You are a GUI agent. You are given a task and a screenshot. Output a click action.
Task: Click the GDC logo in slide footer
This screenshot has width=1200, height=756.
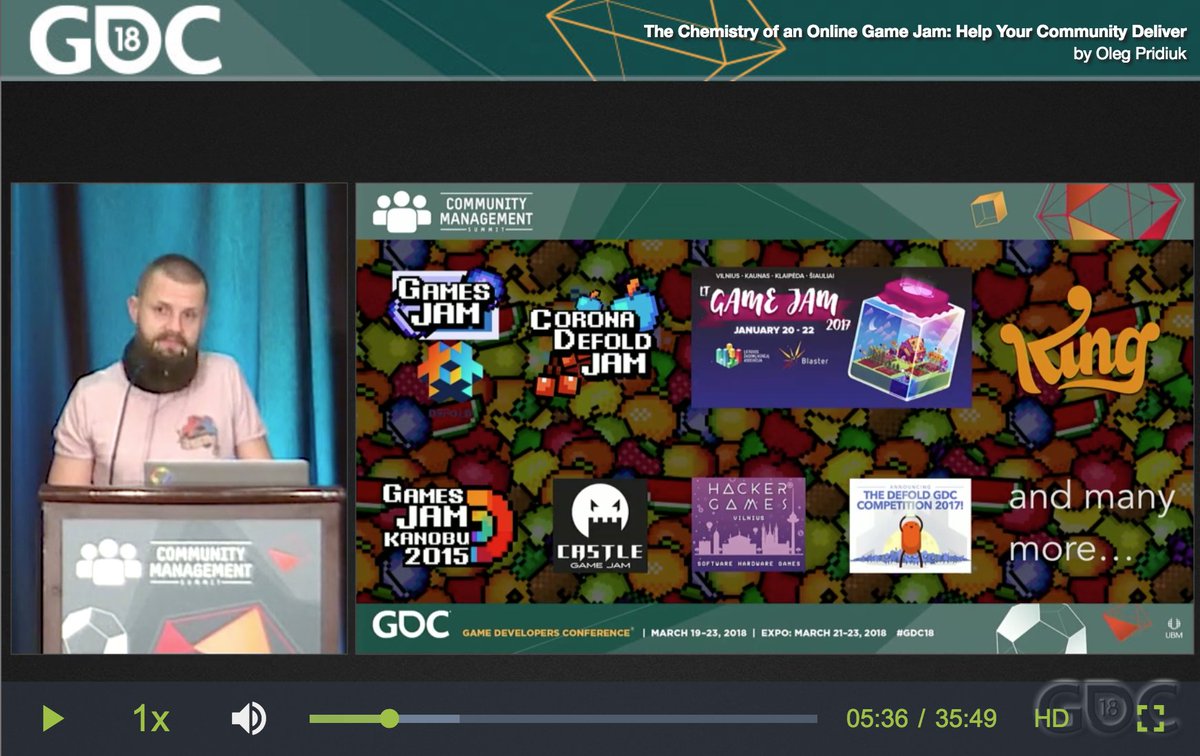[x=411, y=625]
